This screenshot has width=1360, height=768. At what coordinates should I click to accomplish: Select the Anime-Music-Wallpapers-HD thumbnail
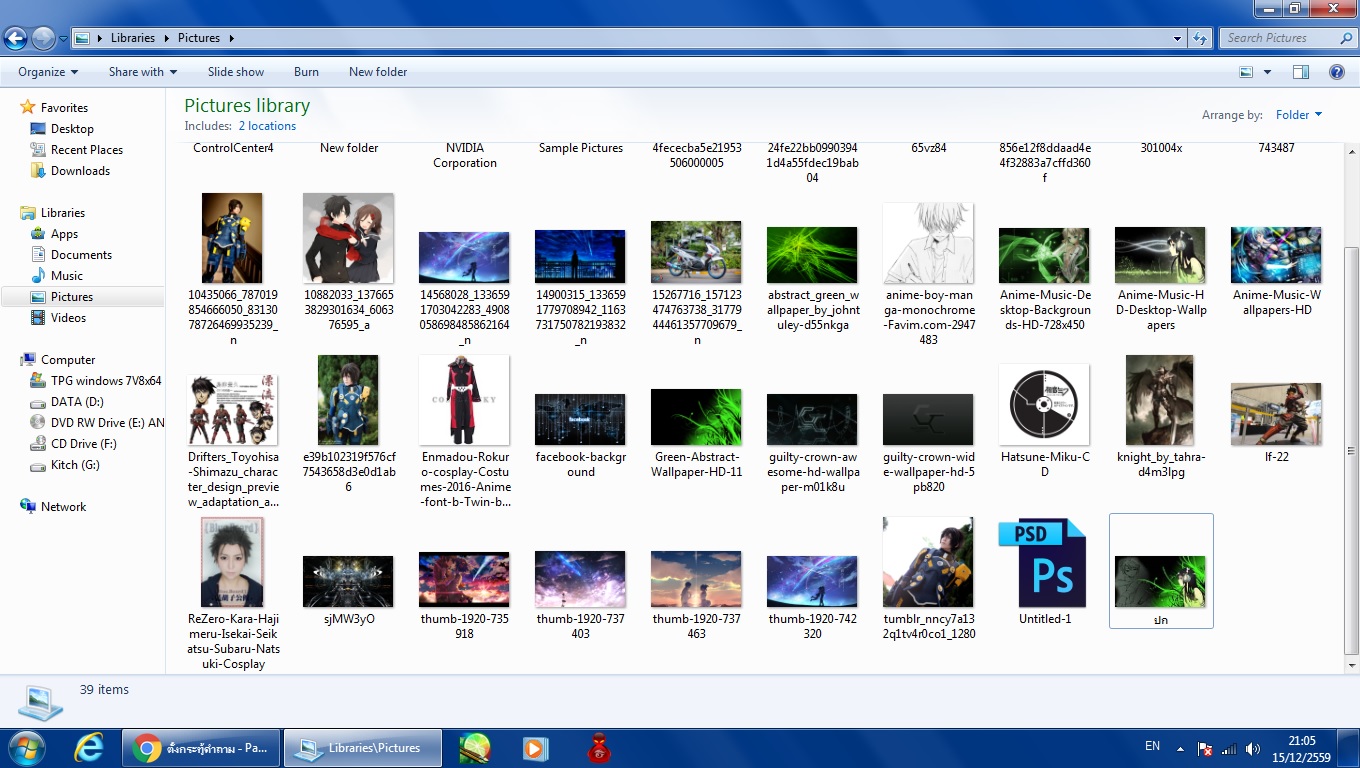pos(1277,271)
